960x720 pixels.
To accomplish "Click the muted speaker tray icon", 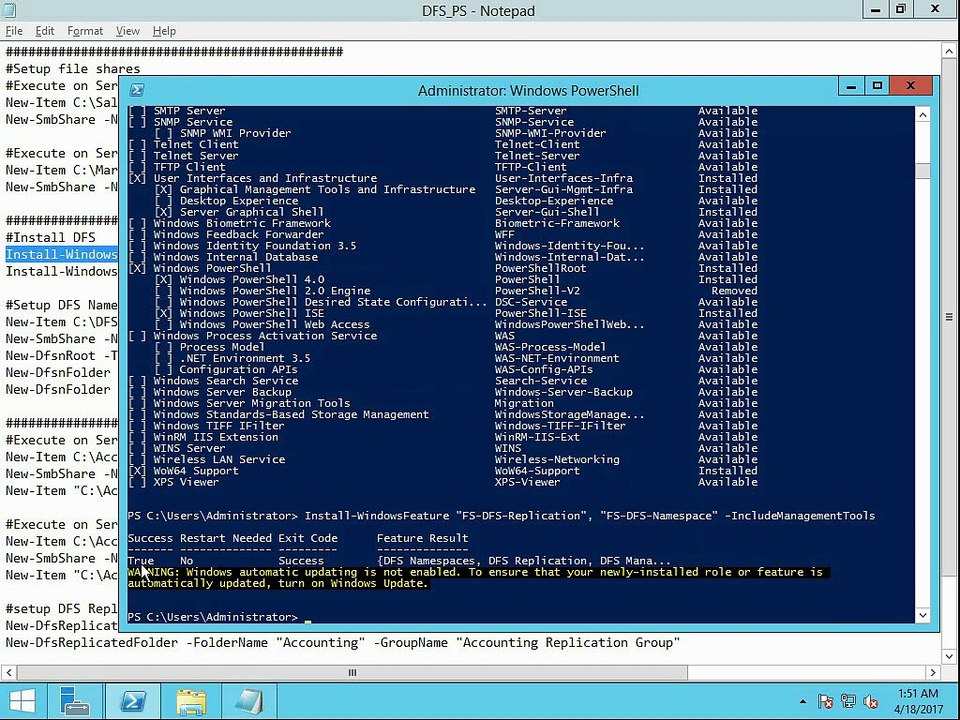I will pos(871,702).
